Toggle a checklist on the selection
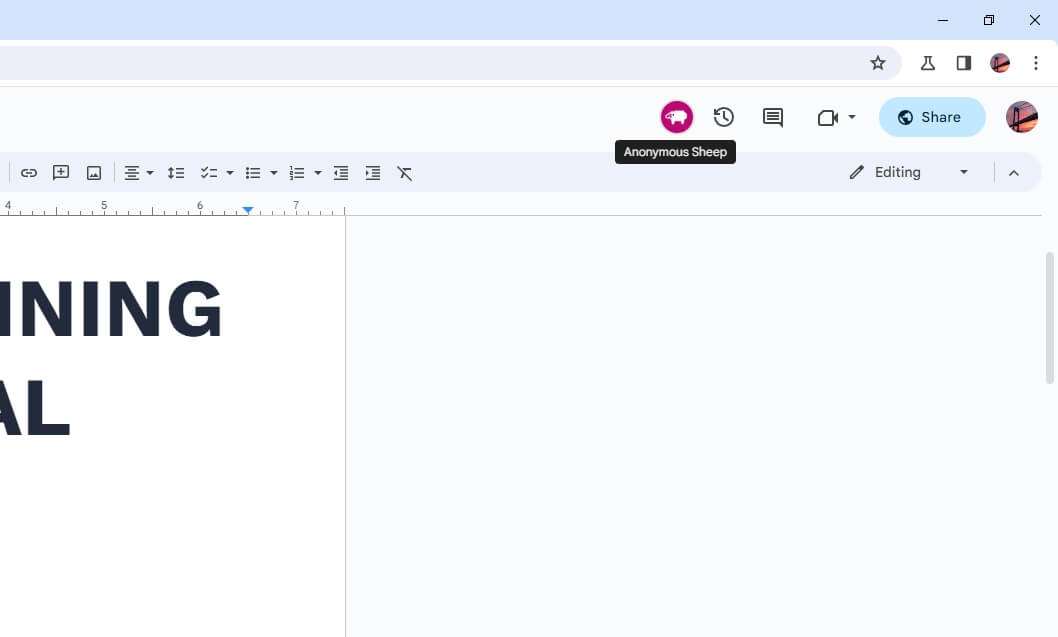The image size is (1058, 637). pyautogui.click(x=209, y=172)
